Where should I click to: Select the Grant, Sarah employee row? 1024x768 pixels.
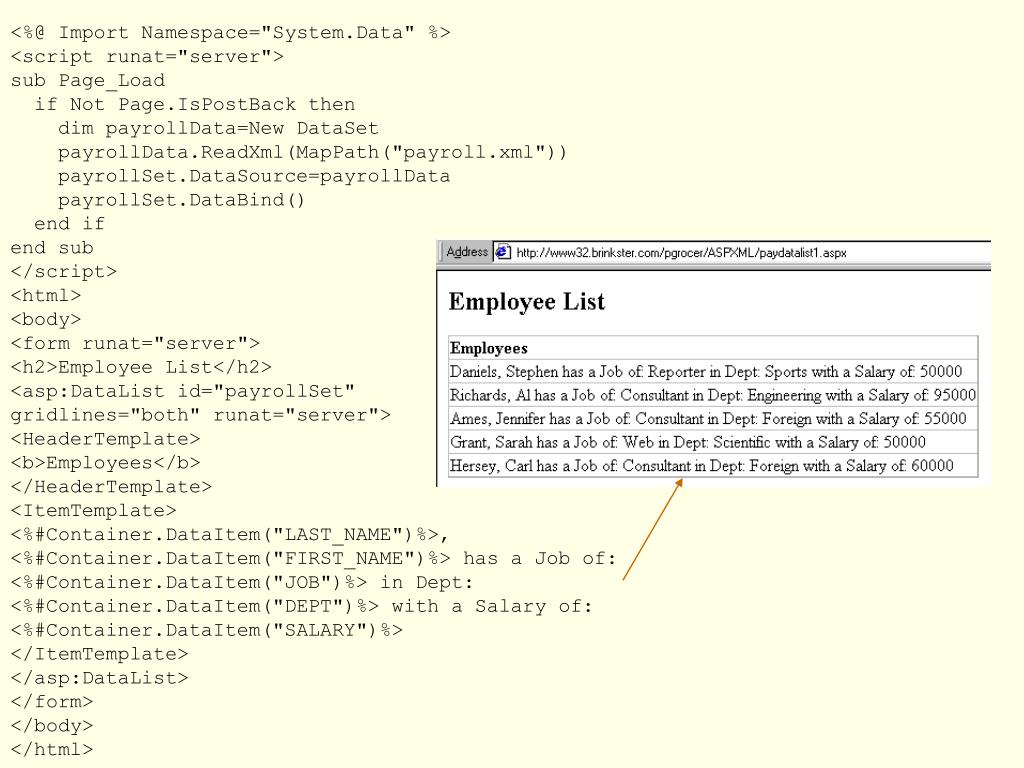(x=713, y=442)
